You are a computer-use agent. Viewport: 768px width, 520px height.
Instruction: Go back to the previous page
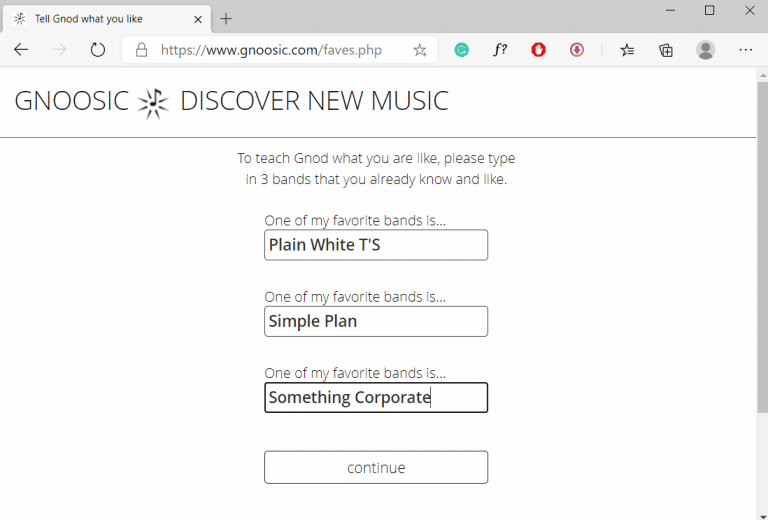(x=21, y=49)
